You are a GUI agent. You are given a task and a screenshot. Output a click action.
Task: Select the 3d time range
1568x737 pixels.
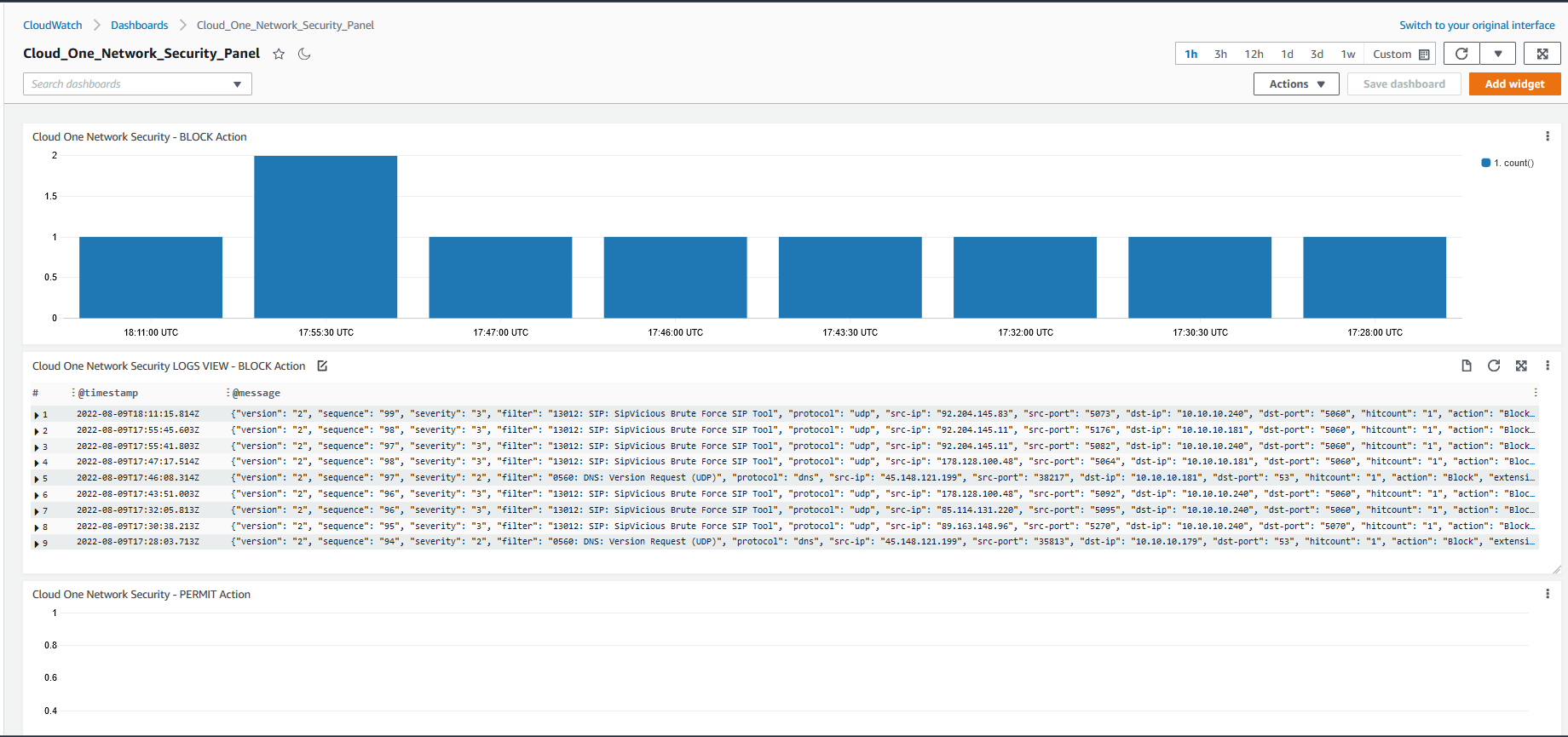(1317, 54)
